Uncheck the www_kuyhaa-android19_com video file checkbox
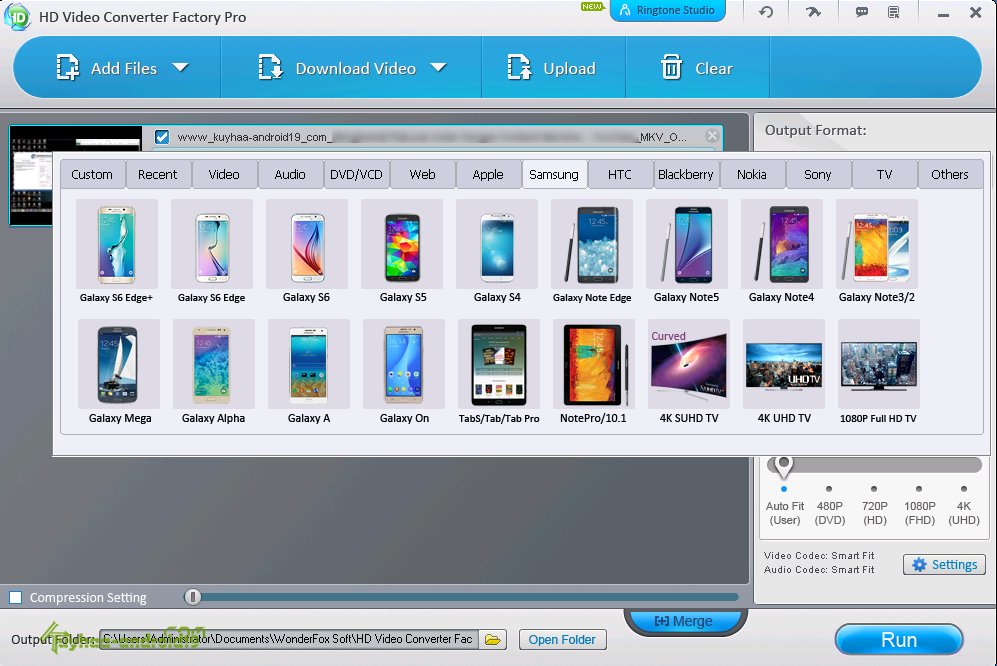Image resolution: width=997 pixels, height=666 pixels. coord(162,137)
